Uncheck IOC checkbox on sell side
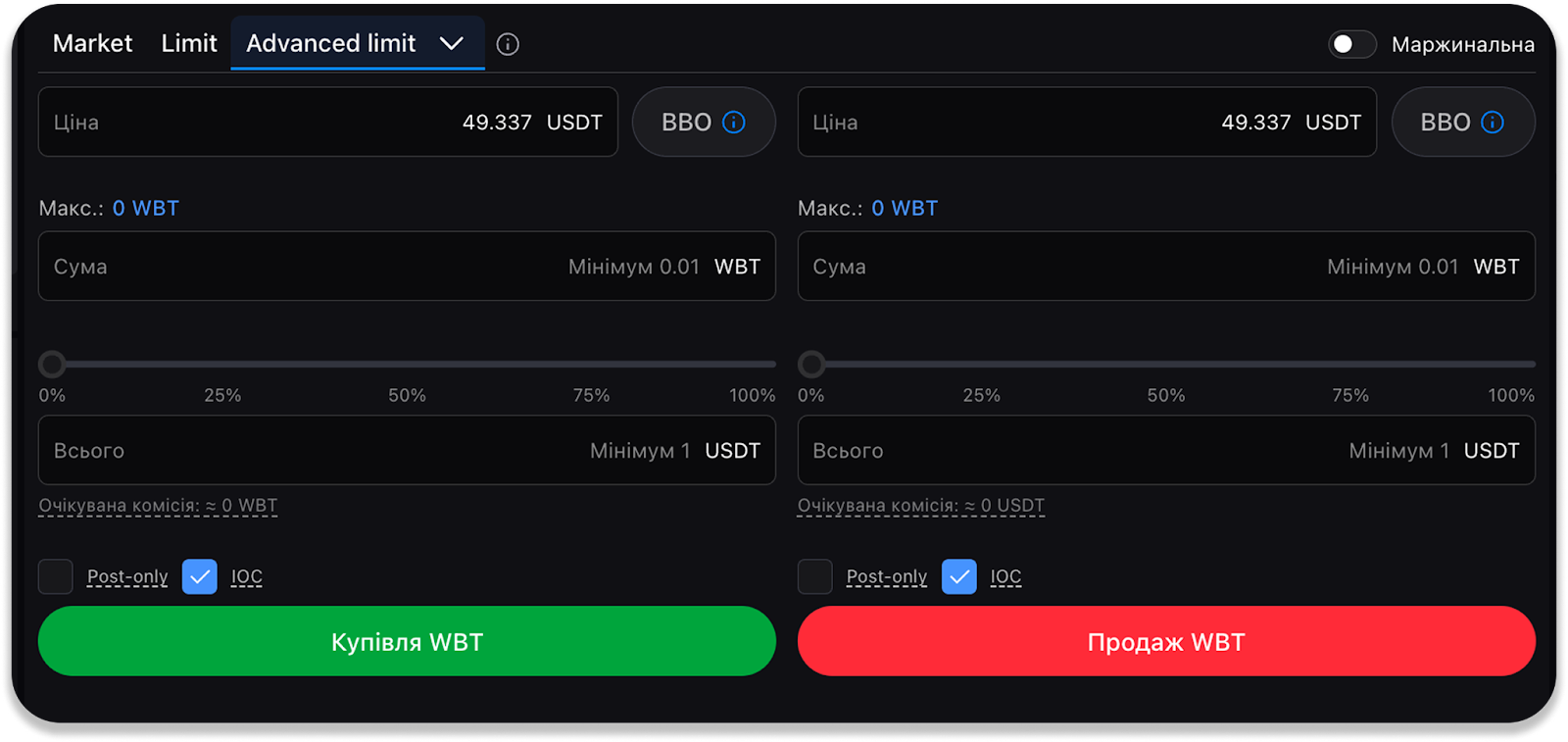This screenshot has width=1568, height=742. 958,576
